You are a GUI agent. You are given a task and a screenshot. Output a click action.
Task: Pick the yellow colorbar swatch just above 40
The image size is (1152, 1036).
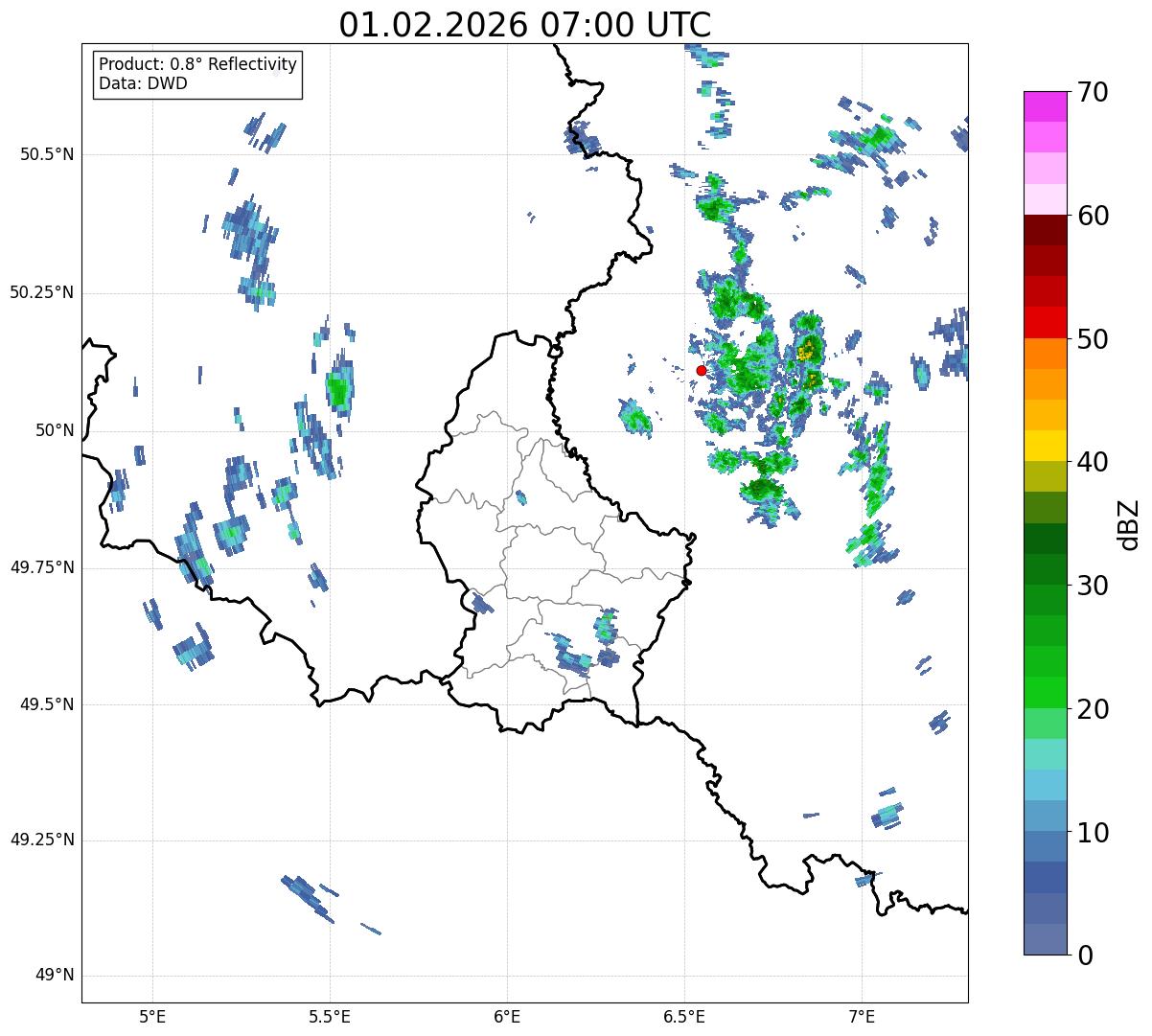pos(1046,446)
